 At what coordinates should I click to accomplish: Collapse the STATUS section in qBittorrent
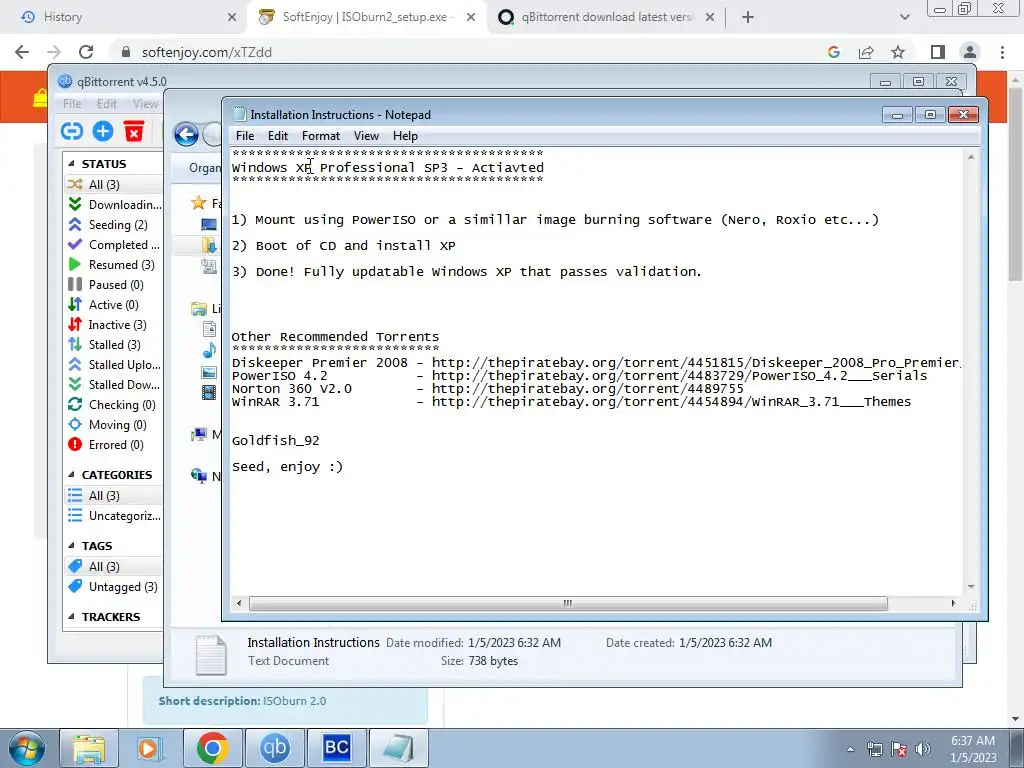pos(72,164)
